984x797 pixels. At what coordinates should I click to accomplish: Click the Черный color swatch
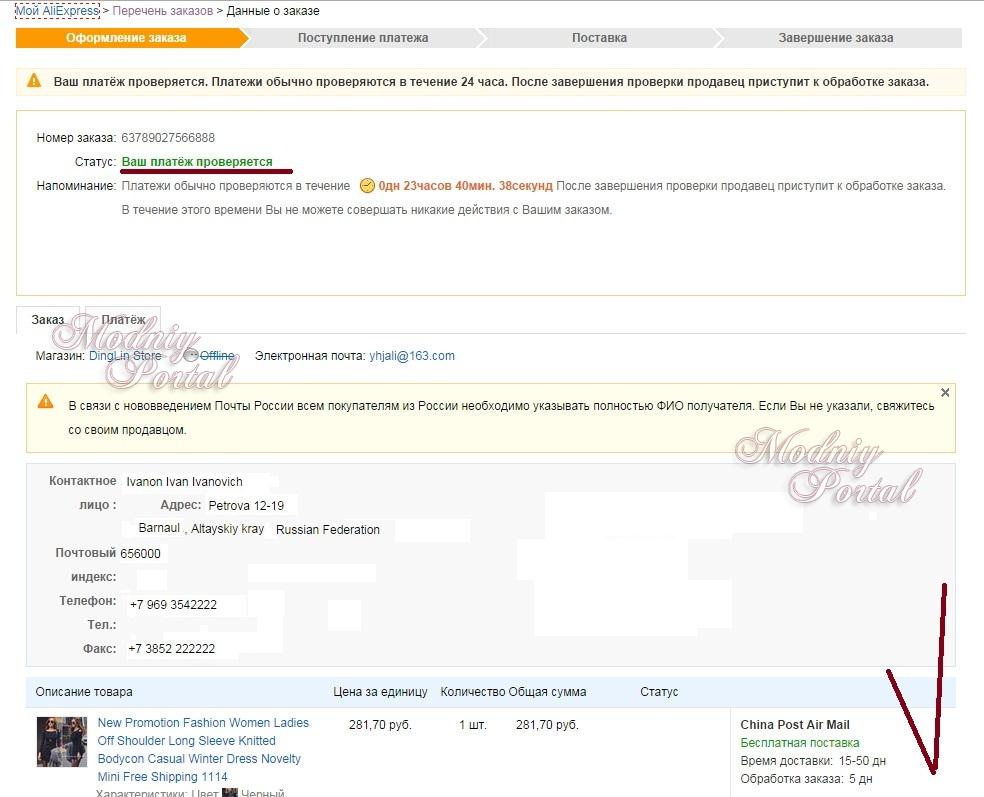click(230, 793)
